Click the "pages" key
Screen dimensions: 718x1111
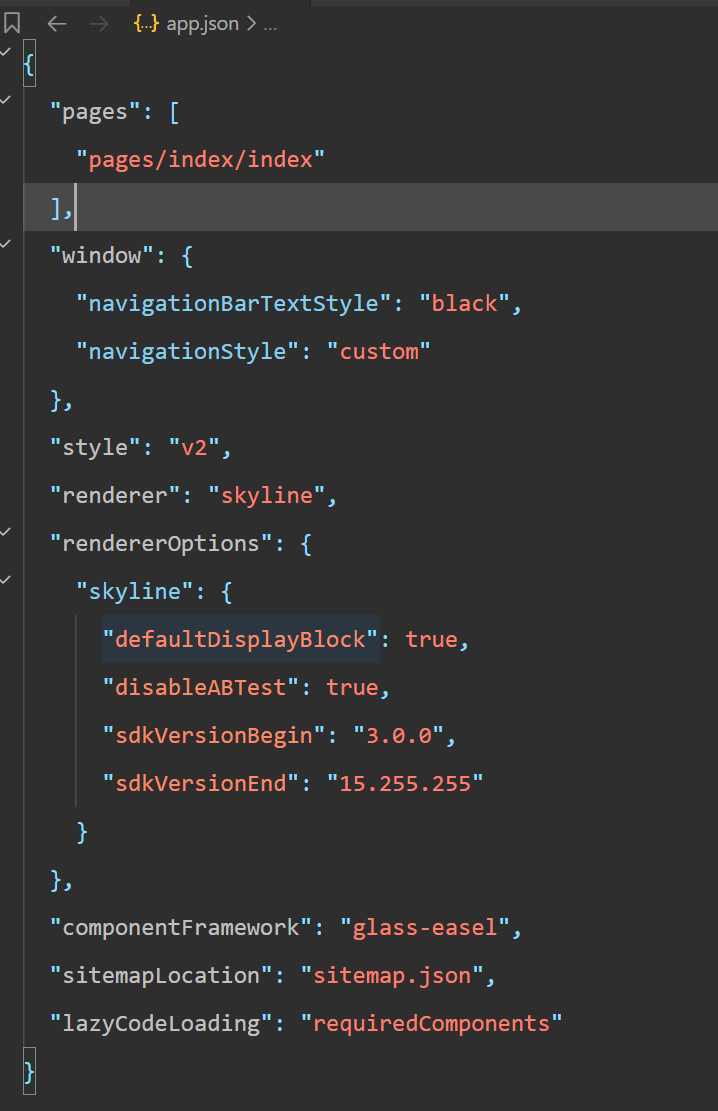tap(95, 112)
